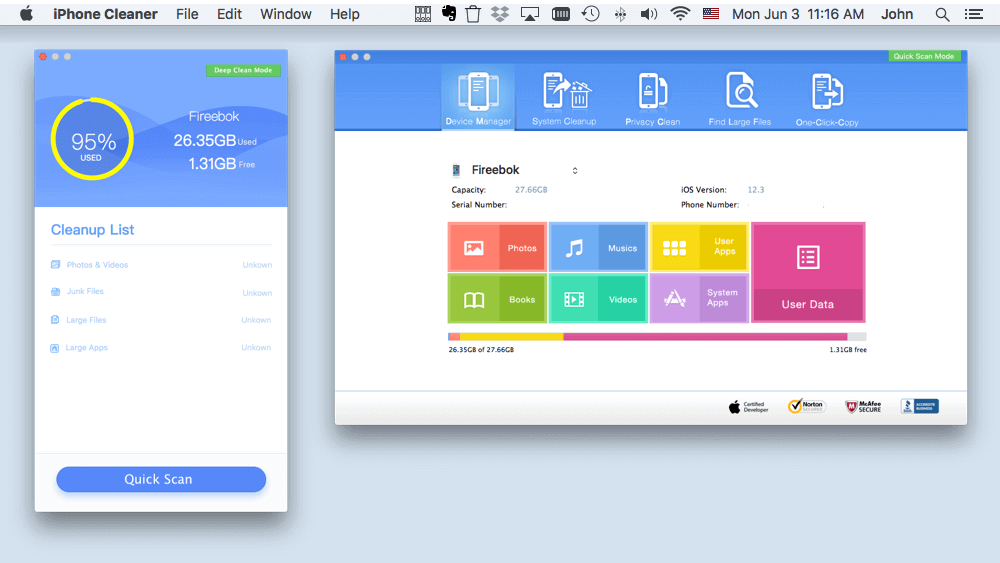1000x563 pixels.
Task: Open the Videos category tile
Action: pyautogui.click(x=598, y=299)
